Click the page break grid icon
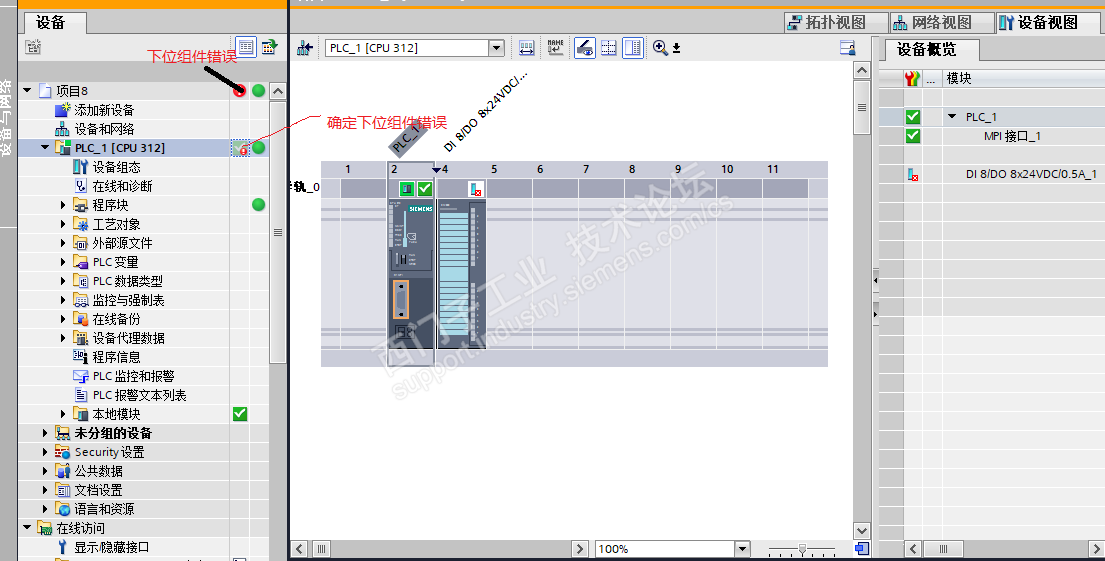Screen dimensions: 1105x561 click(608, 48)
